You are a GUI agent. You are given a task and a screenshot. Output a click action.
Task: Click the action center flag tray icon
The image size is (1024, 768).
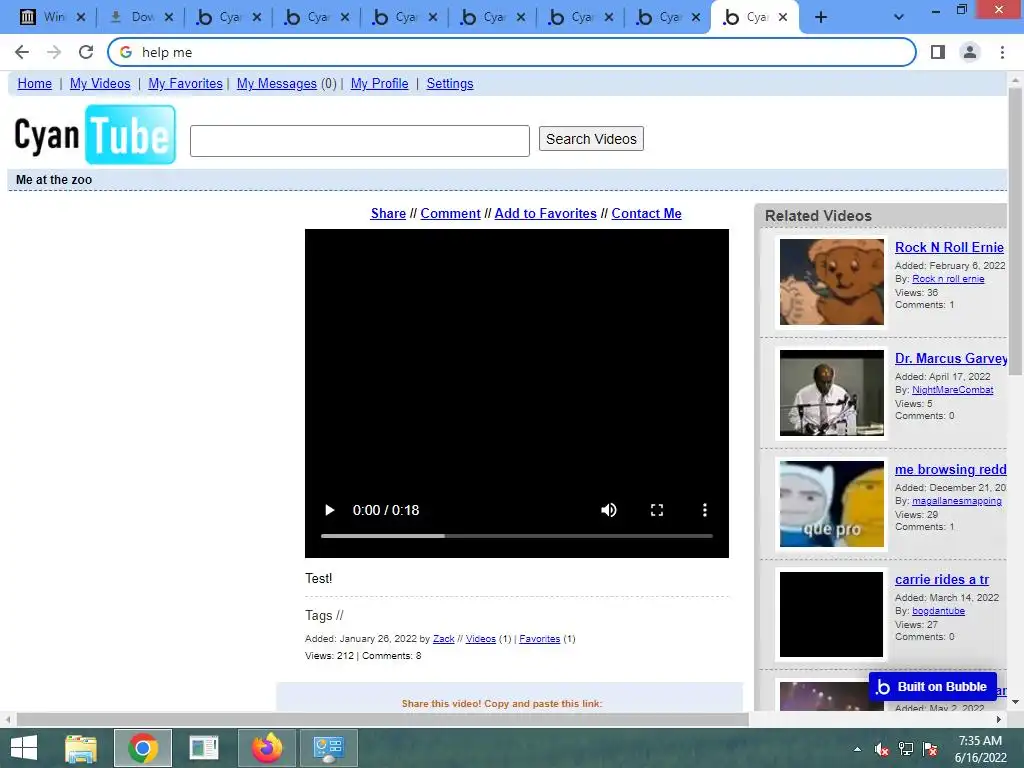click(x=930, y=749)
